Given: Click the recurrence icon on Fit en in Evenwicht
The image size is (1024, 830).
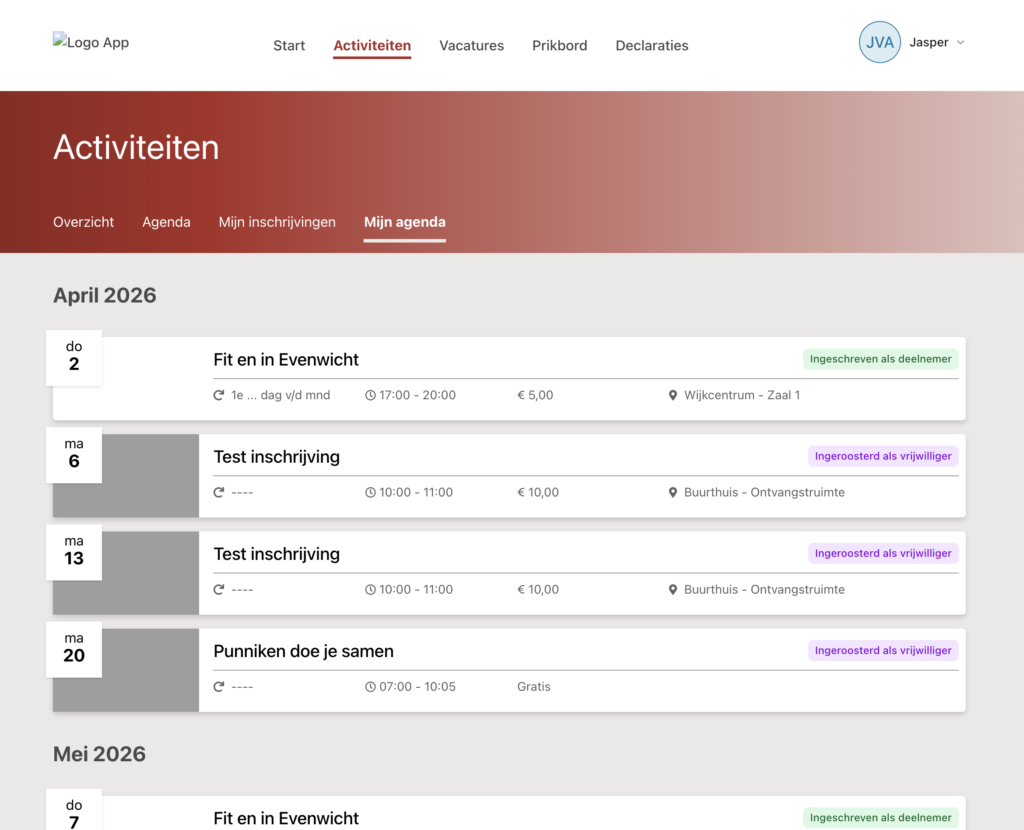Looking at the screenshot, I should [219, 395].
